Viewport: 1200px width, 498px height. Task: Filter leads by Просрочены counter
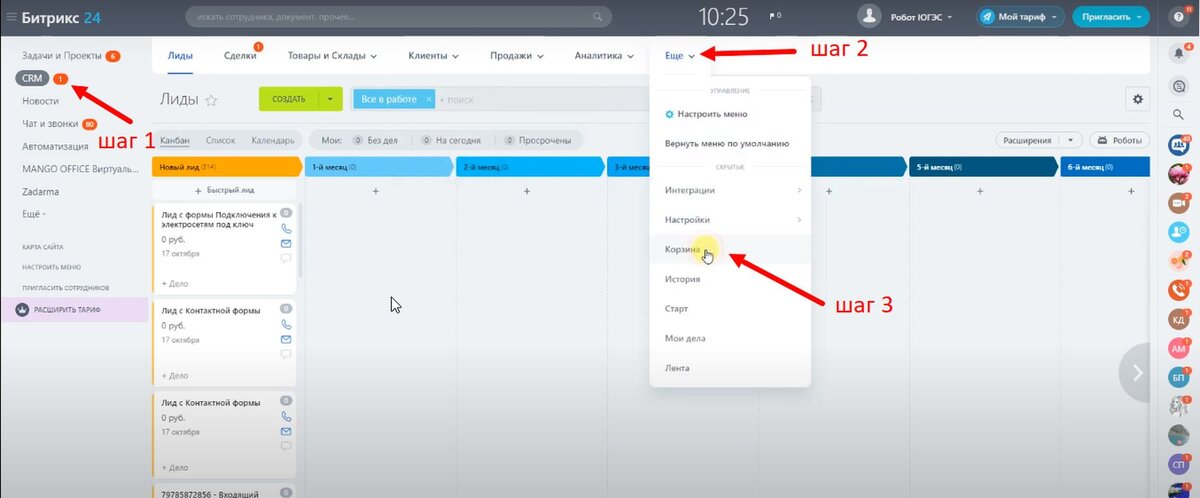(x=538, y=141)
